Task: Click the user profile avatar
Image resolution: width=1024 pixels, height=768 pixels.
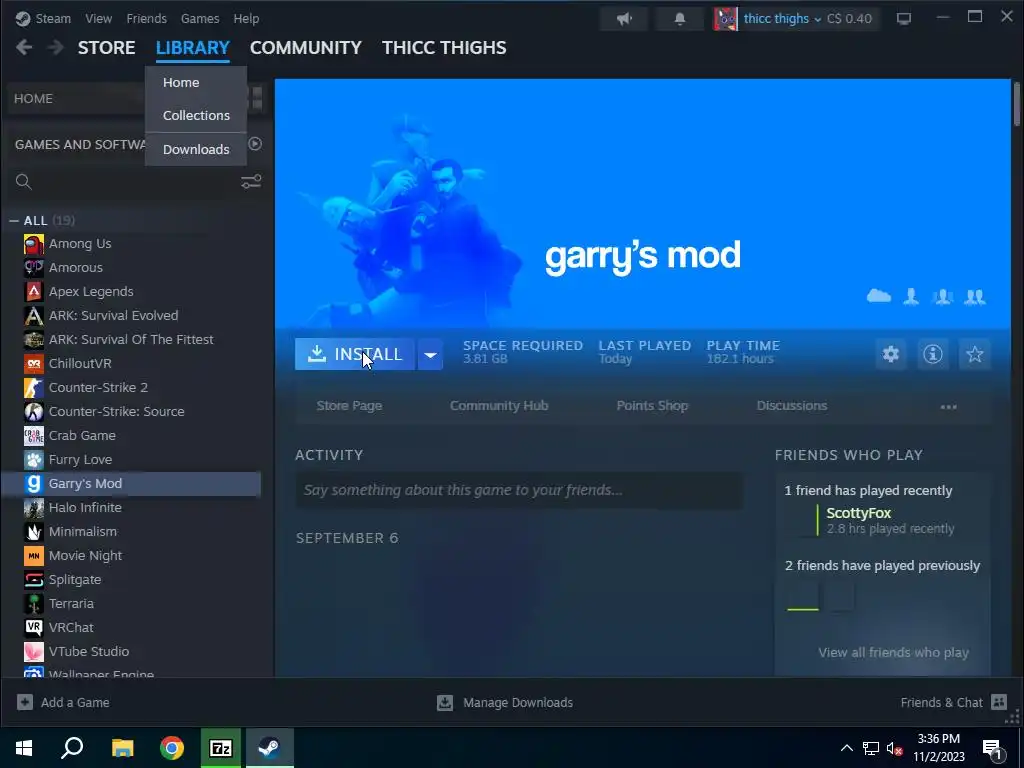Action: [725, 19]
